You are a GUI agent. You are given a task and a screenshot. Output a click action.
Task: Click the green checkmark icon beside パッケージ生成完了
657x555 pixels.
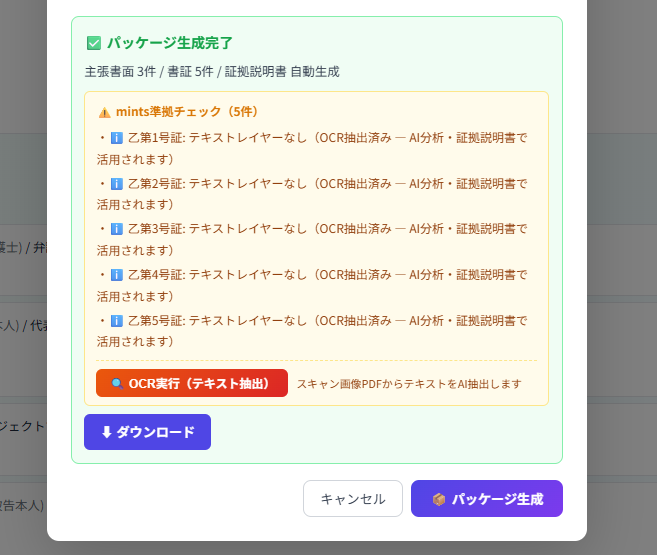click(x=94, y=43)
